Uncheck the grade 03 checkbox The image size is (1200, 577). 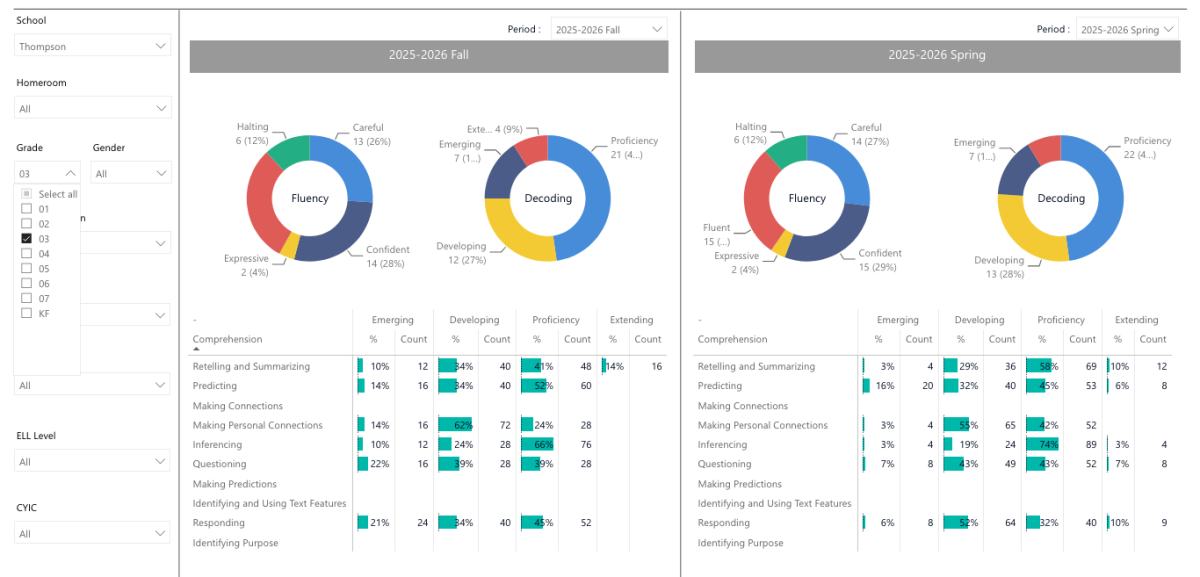coord(26,239)
